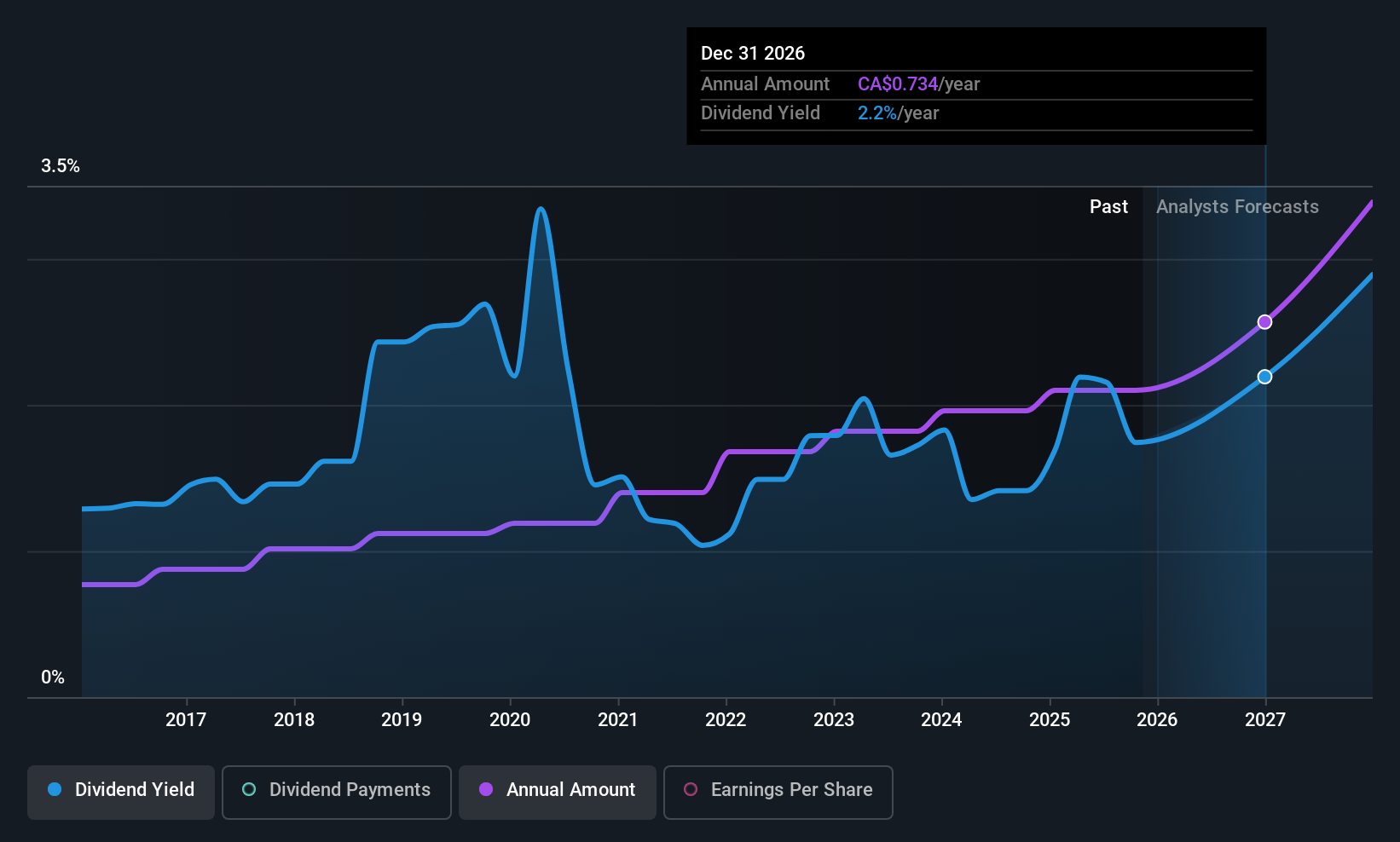Enable the Dividend Payments legend series
Screen dimensions: 1400x842
(x=336, y=790)
